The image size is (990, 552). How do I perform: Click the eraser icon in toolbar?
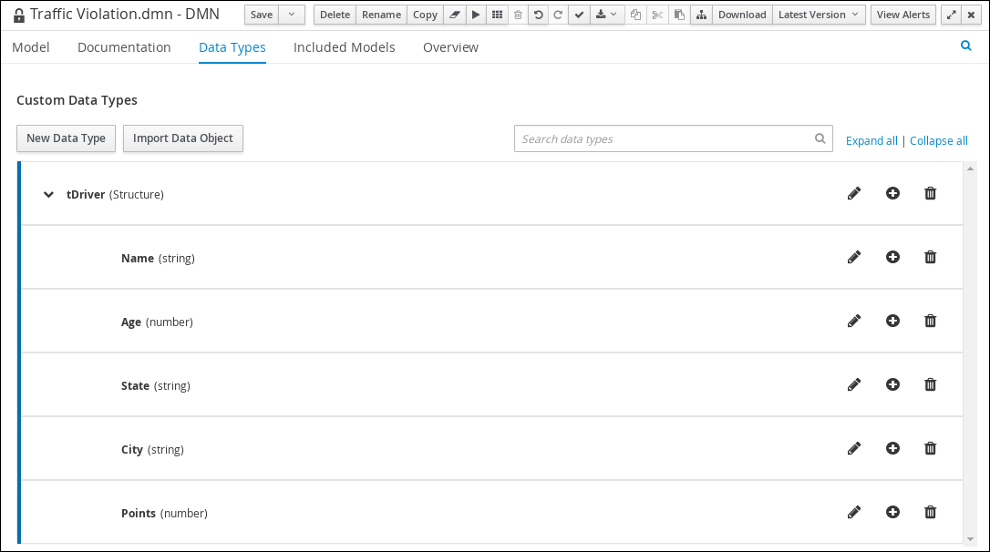click(x=454, y=15)
